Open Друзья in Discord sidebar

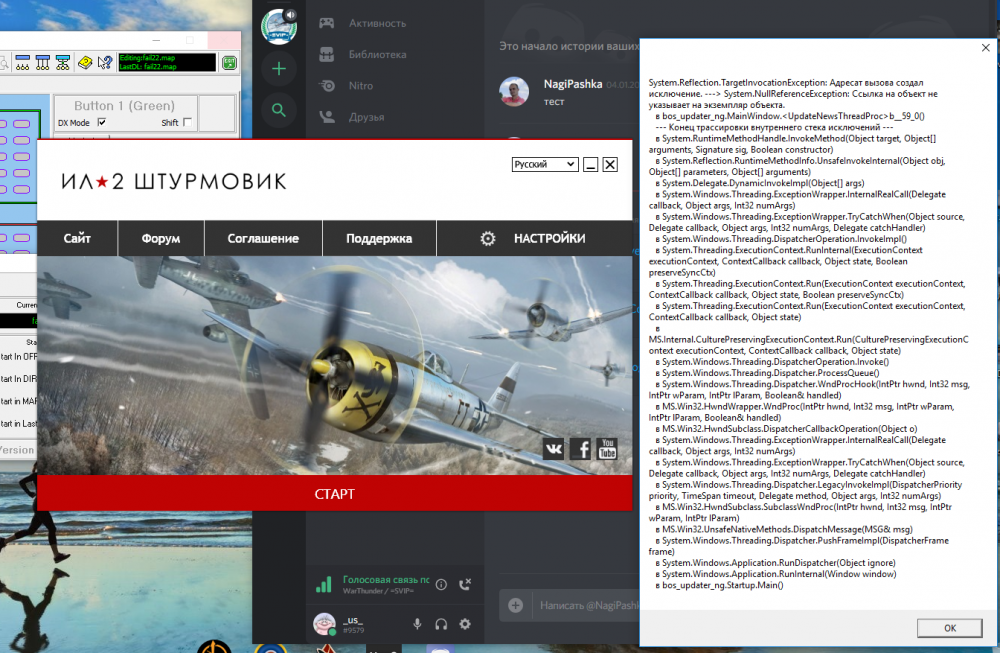pyautogui.click(x=351, y=117)
